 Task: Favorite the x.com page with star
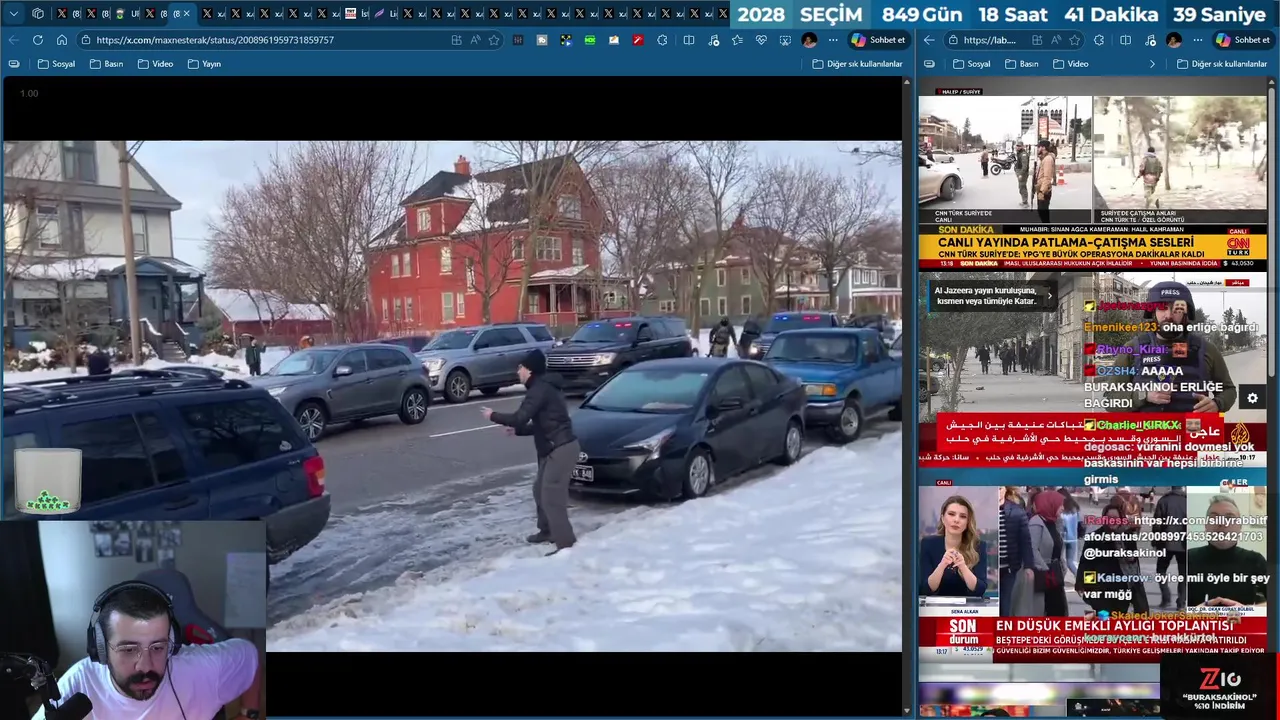point(494,40)
